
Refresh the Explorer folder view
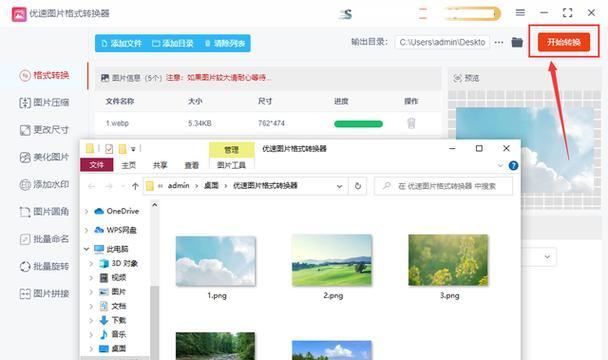pyautogui.click(x=358, y=186)
